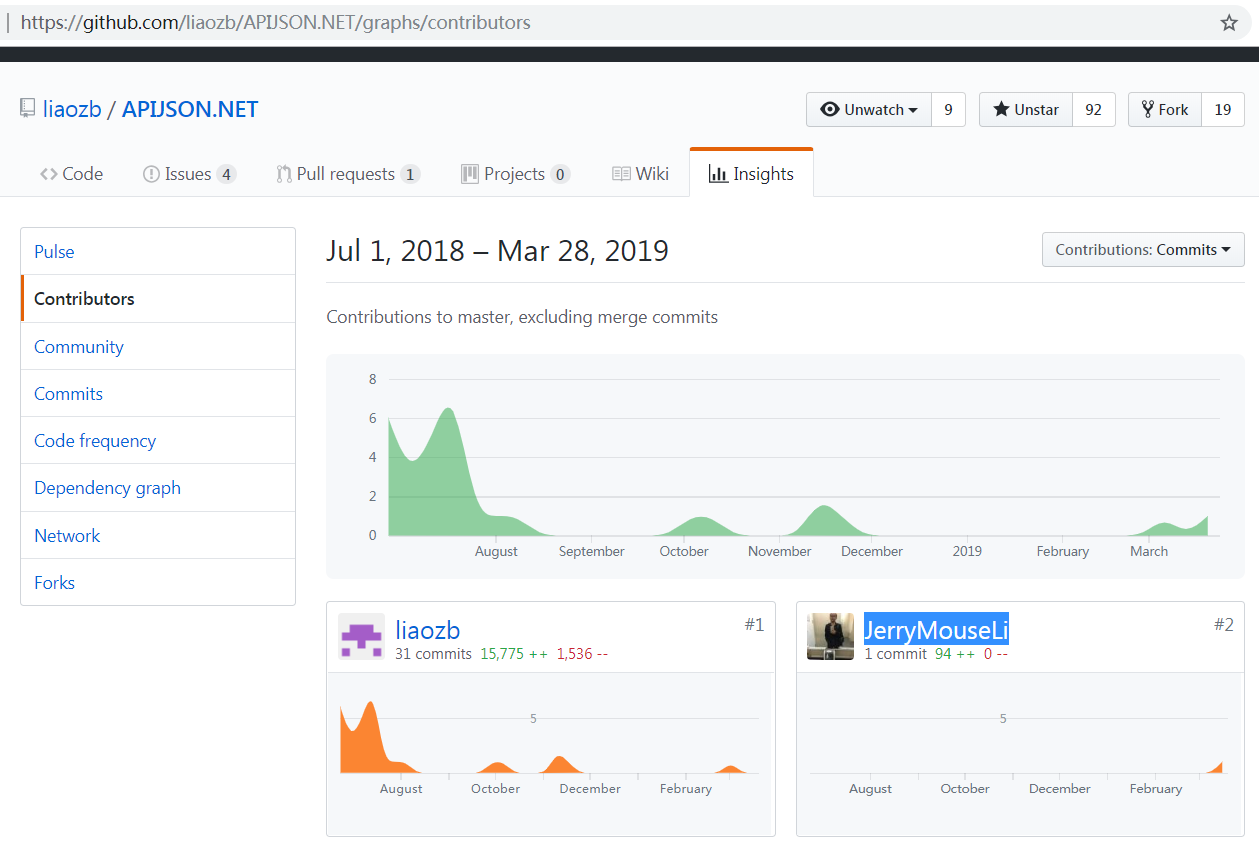Open the JerryMouseLi contributor link
Image resolution: width=1259 pixels, height=852 pixels.
pos(936,630)
